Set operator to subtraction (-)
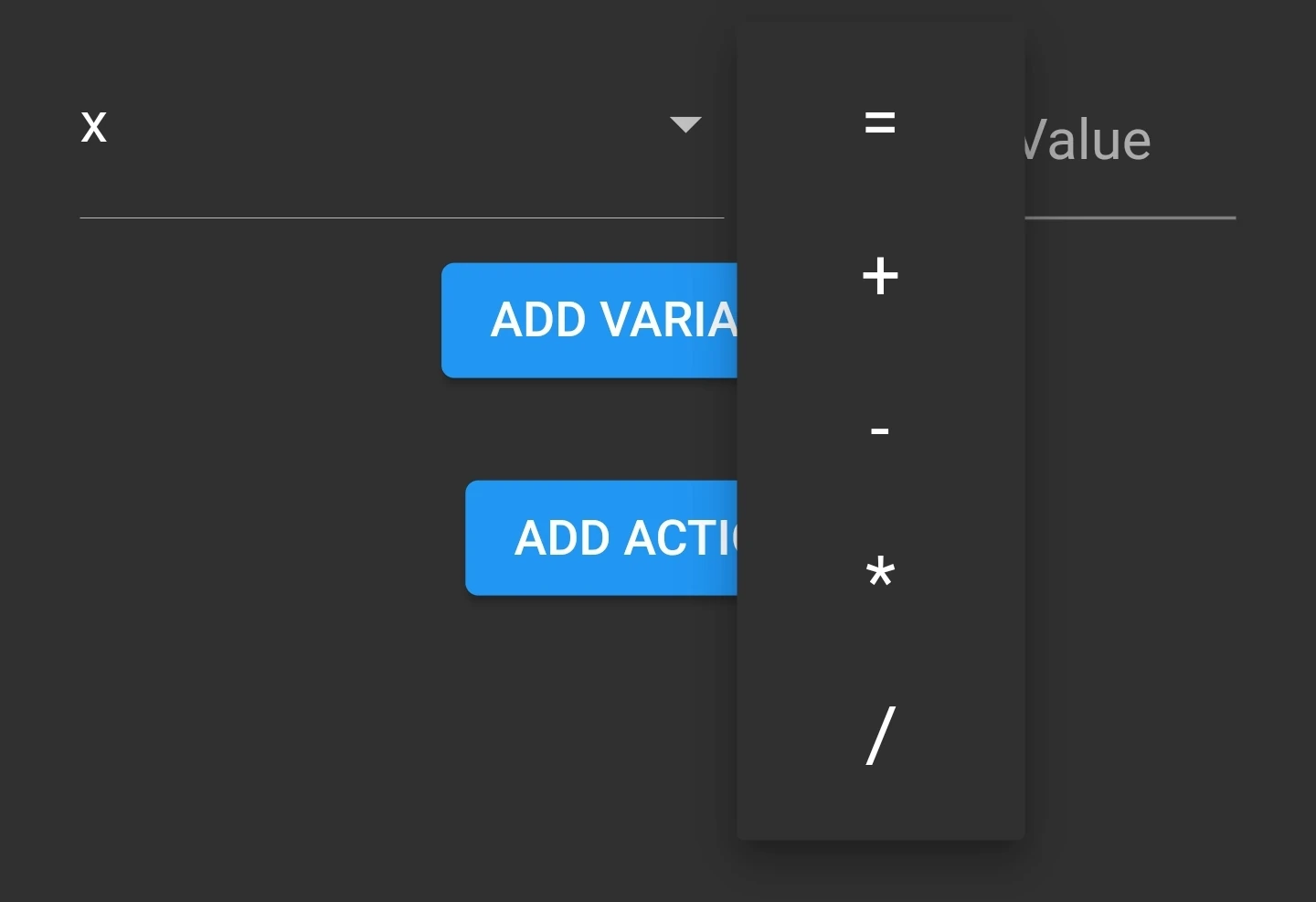This screenshot has width=1316, height=902. [880, 430]
